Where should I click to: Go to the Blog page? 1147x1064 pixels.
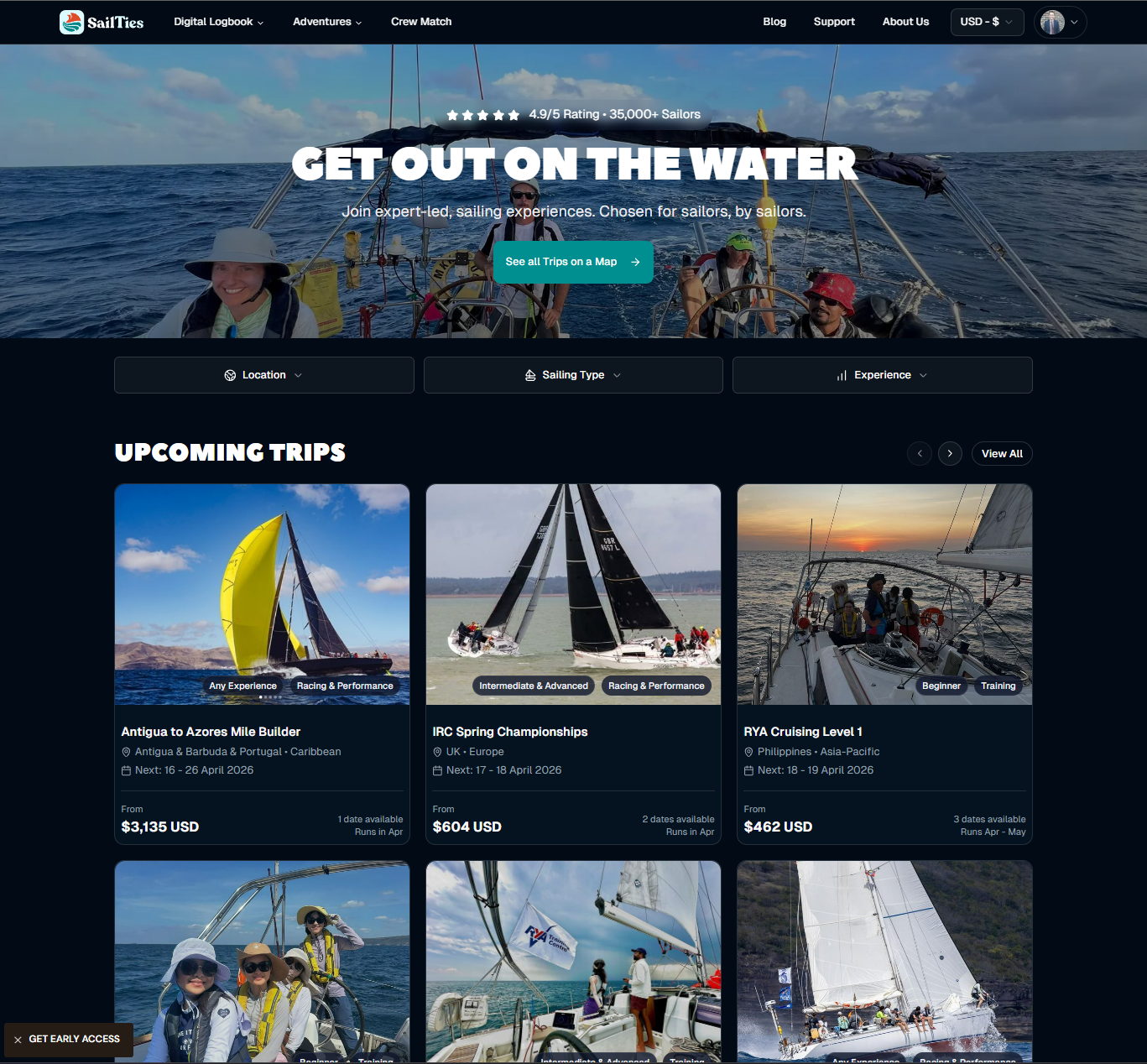pos(774,22)
